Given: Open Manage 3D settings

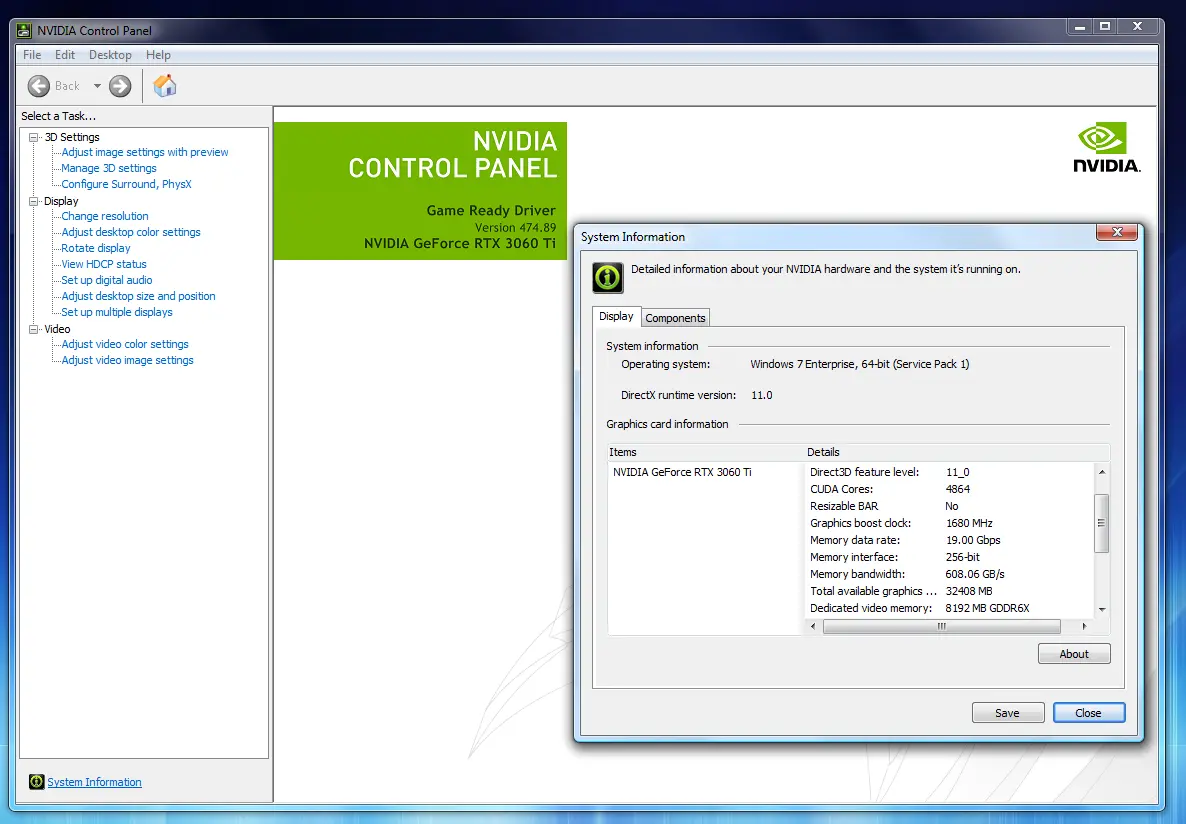Looking at the screenshot, I should 109,168.
